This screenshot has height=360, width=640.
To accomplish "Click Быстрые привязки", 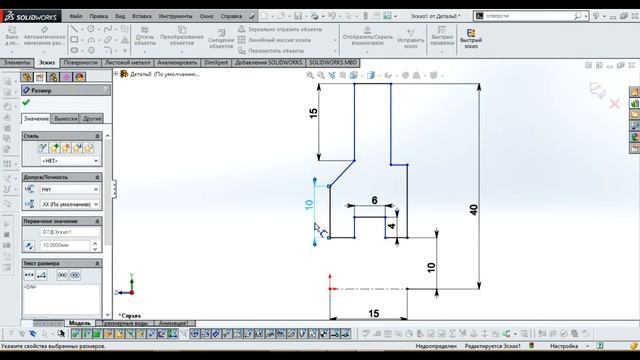I will click(x=442, y=37).
